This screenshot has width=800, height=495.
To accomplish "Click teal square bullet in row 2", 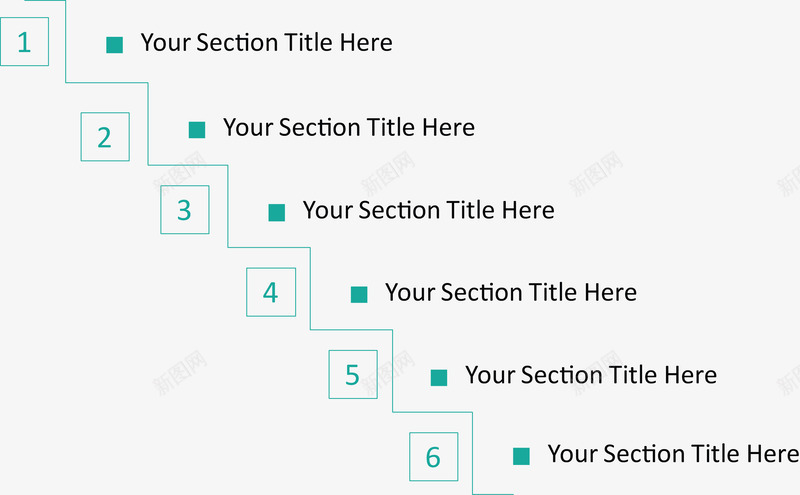I will coord(197,129).
